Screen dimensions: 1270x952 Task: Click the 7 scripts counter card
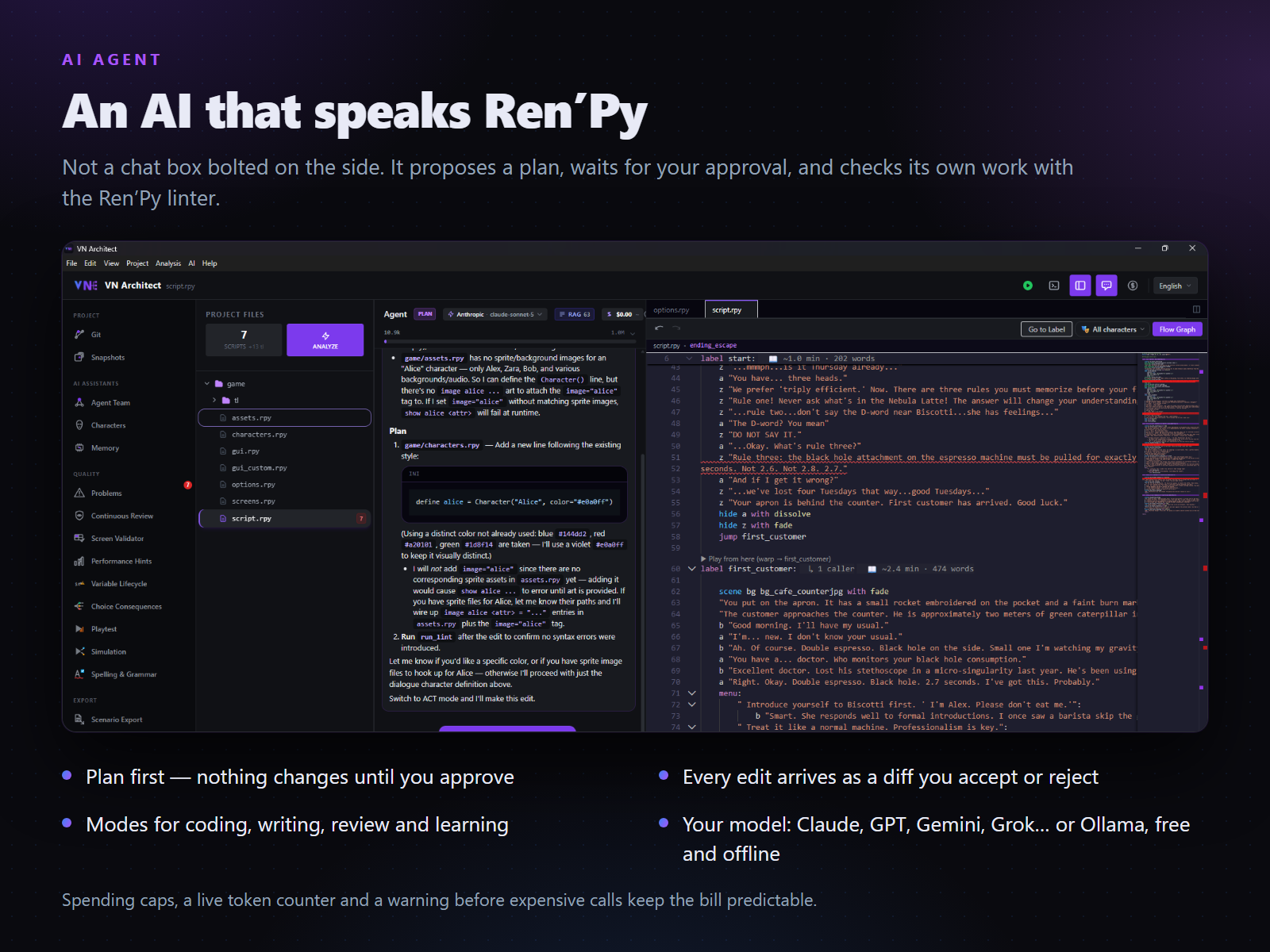pyautogui.click(x=244, y=340)
